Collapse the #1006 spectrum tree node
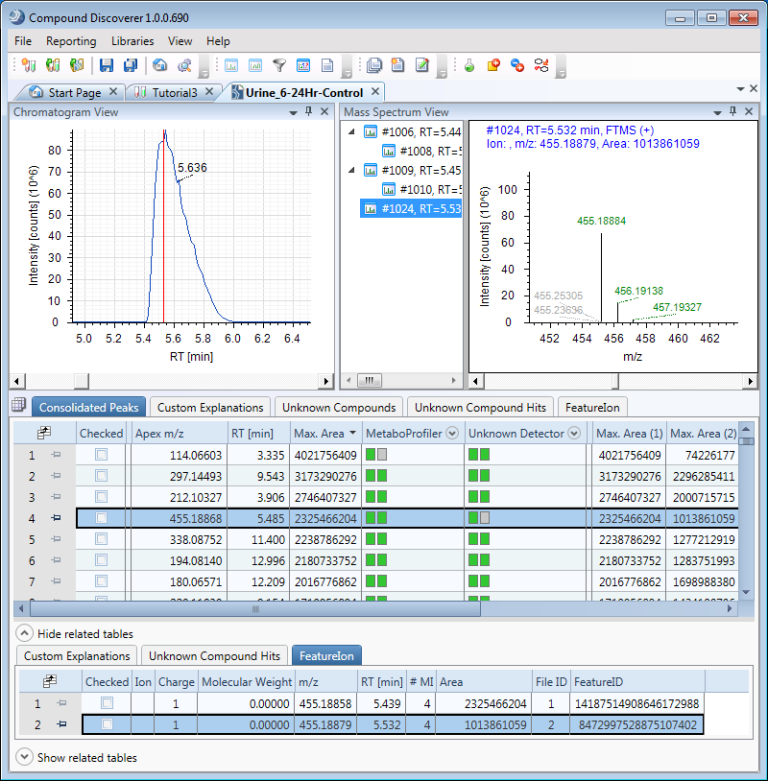 pyautogui.click(x=350, y=132)
